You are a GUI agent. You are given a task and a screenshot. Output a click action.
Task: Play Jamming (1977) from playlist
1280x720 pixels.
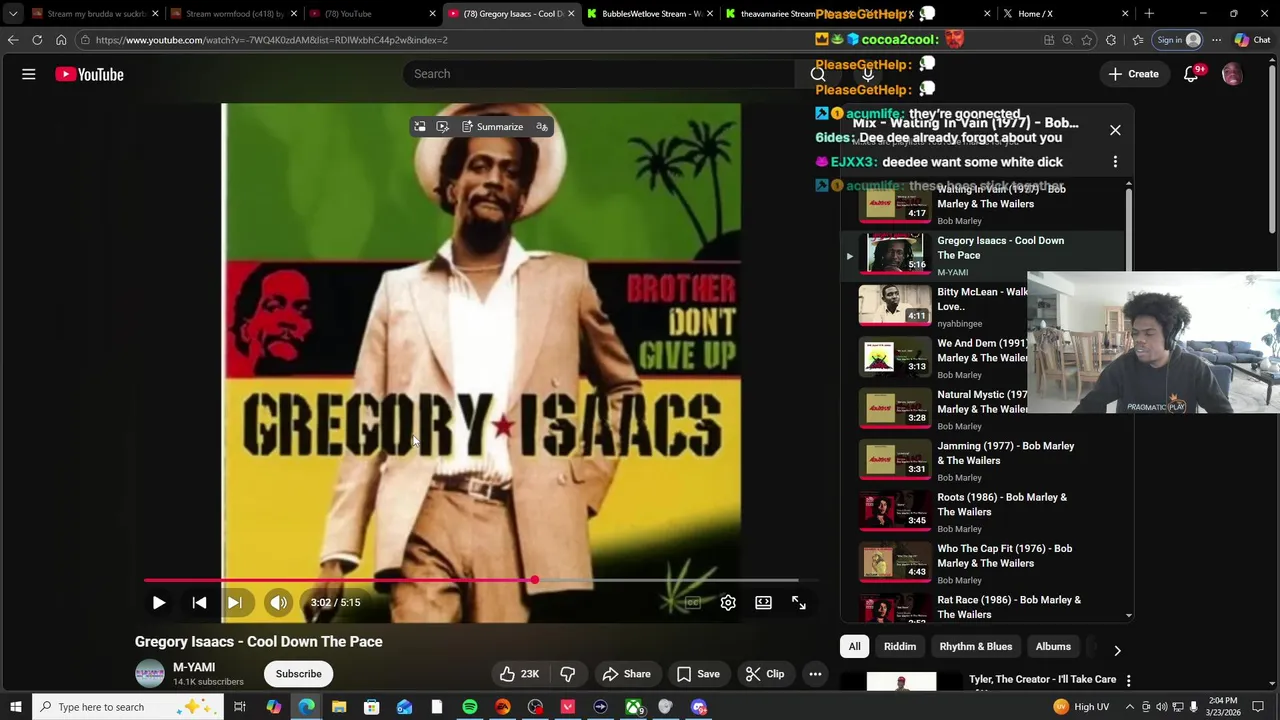984,460
